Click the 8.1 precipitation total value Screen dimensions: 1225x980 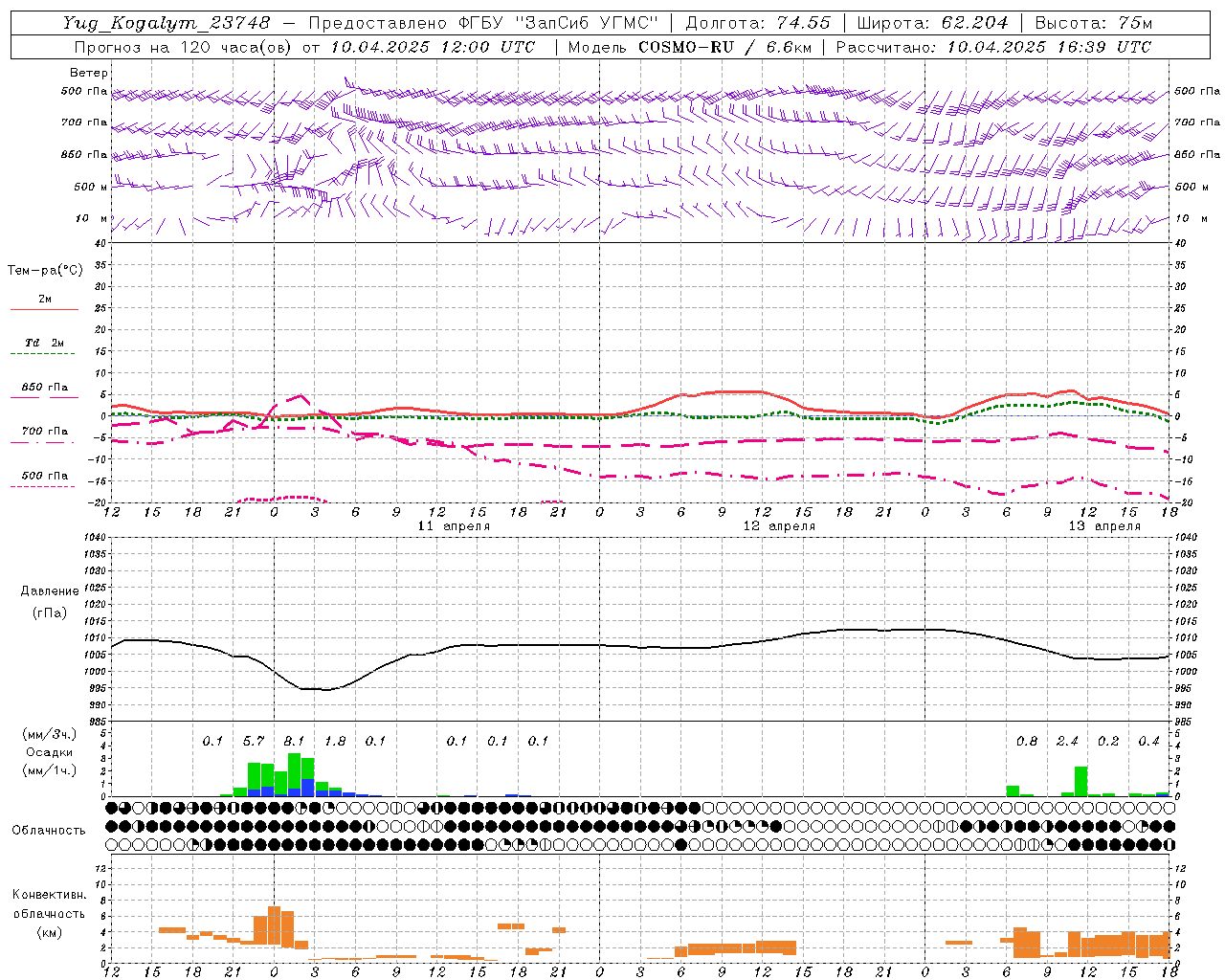pyautogui.click(x=294, y=741)
